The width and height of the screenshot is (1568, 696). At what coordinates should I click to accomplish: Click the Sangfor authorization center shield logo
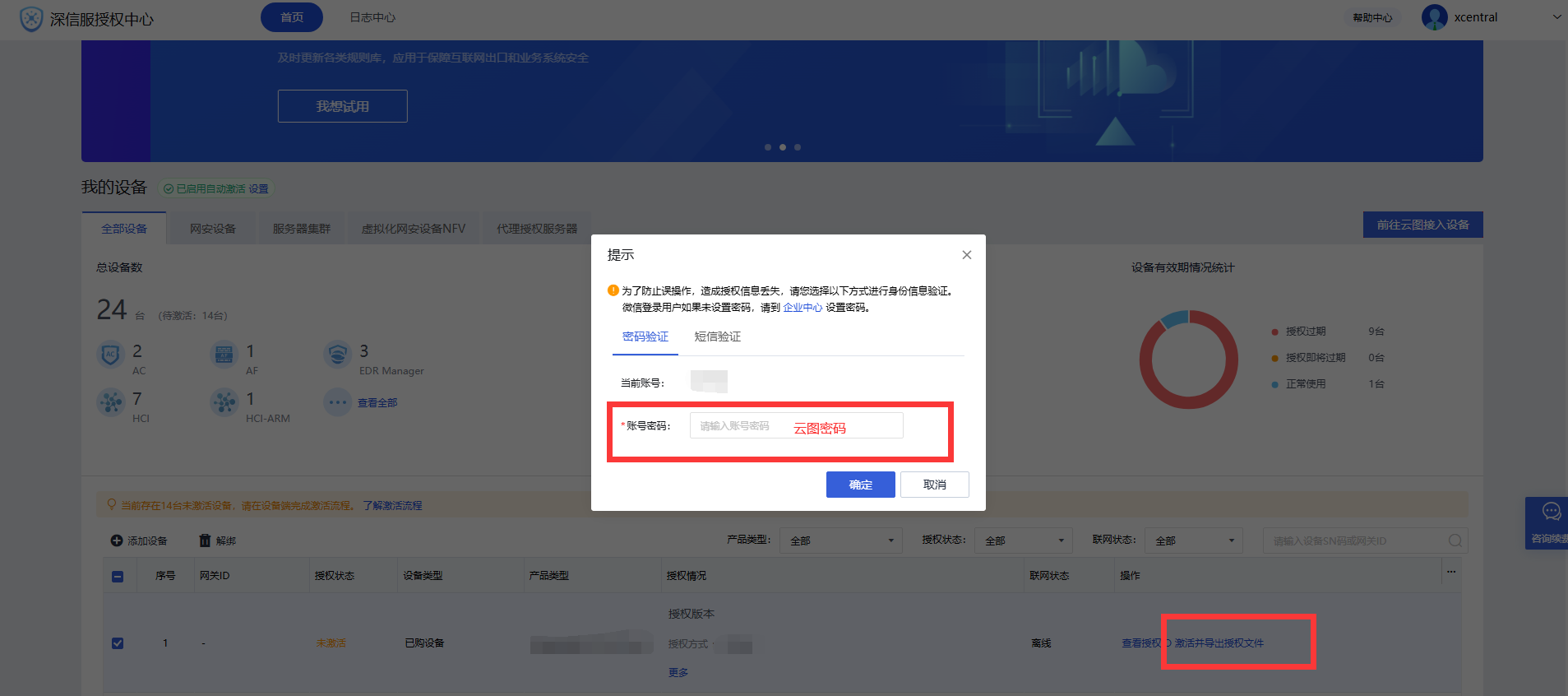(x=31, y=19)
